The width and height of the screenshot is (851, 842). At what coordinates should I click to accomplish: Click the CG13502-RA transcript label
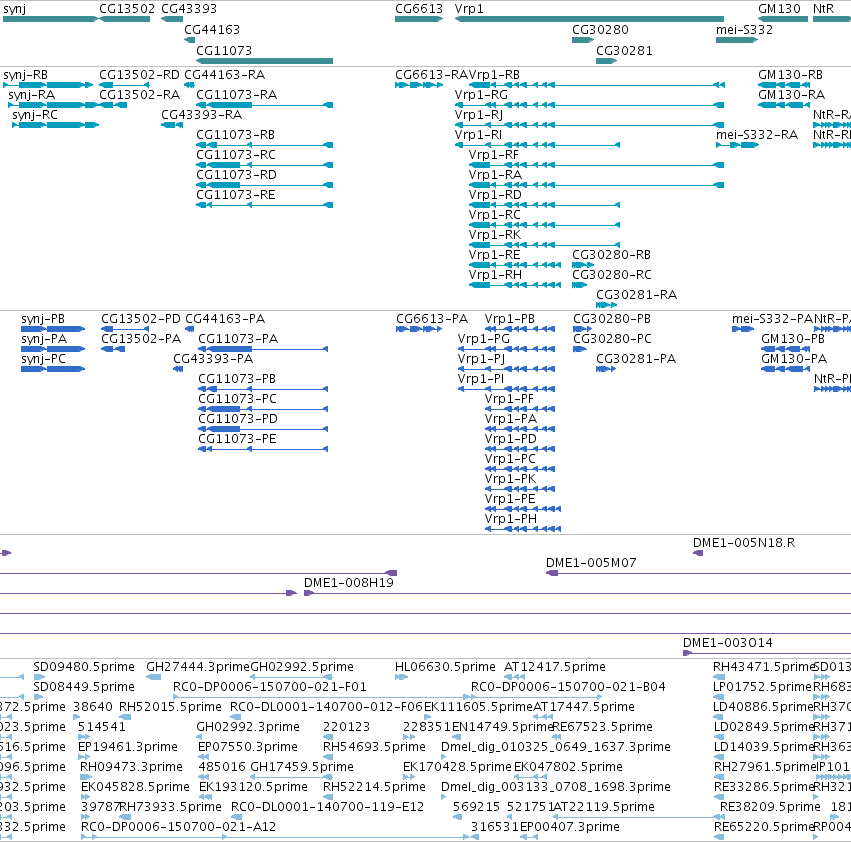(139, 94)
